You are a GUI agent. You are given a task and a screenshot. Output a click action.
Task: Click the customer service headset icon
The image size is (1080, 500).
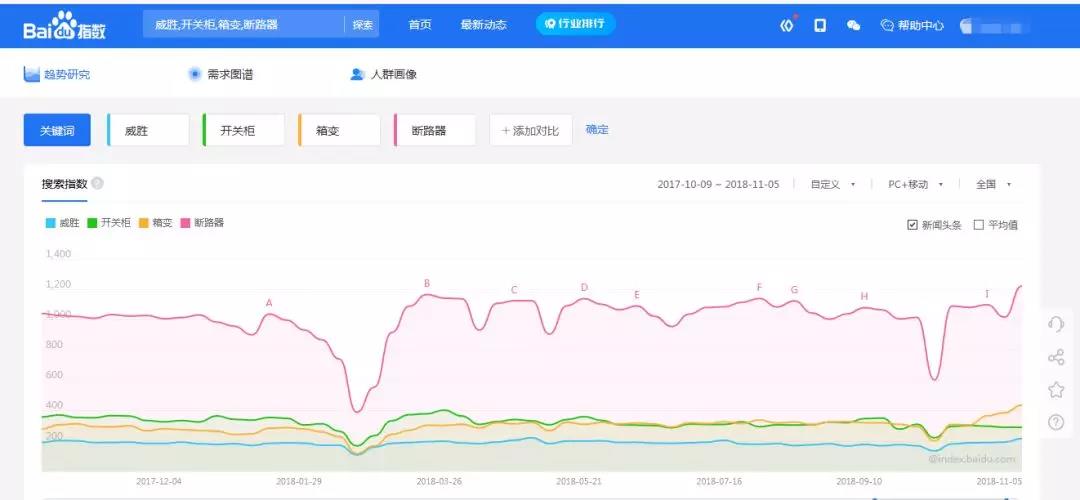point(1055,323)
